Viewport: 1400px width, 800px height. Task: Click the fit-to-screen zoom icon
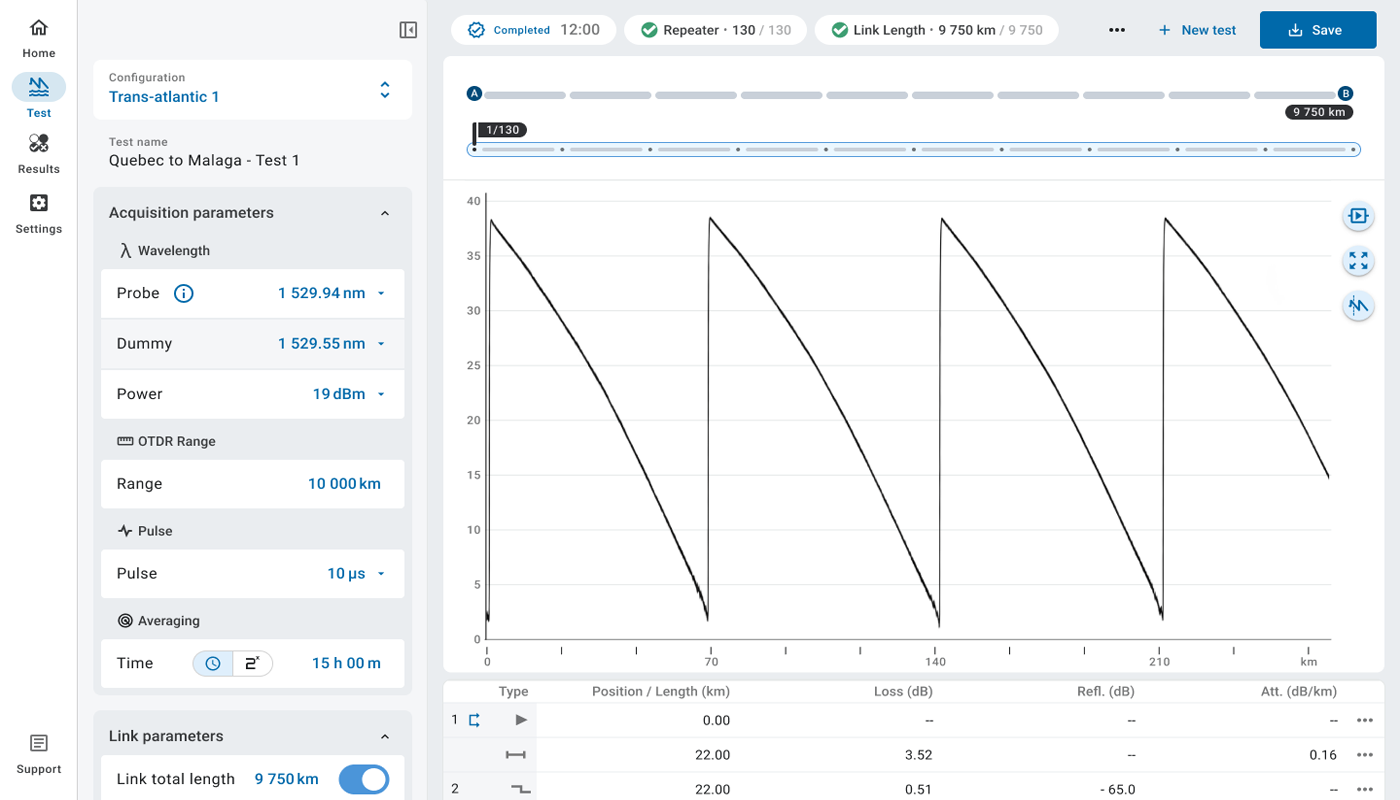(x=1358, y=261)
